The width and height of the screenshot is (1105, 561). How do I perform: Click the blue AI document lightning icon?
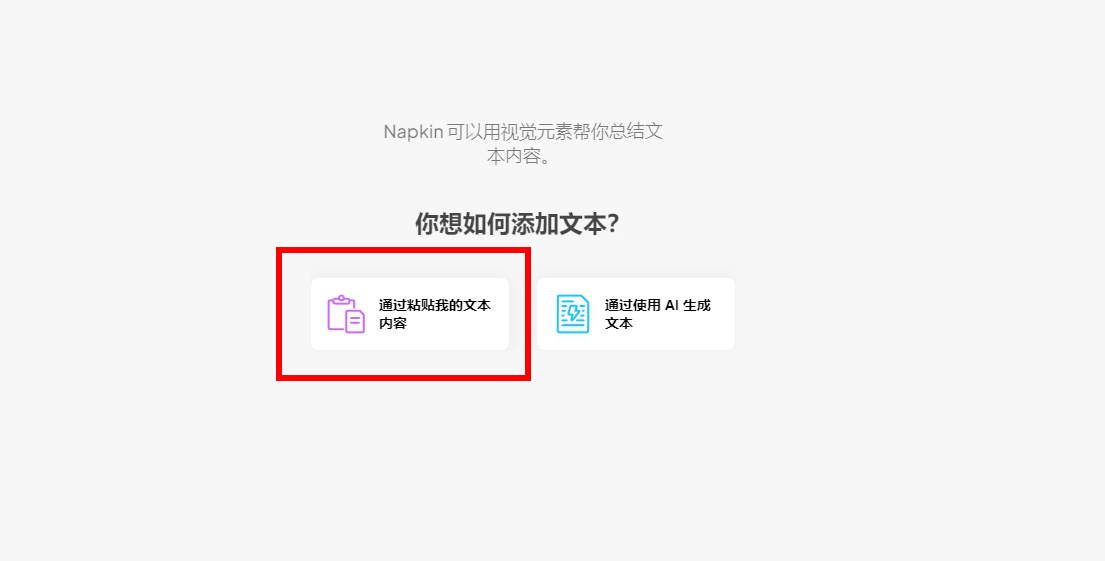(572, 314)
